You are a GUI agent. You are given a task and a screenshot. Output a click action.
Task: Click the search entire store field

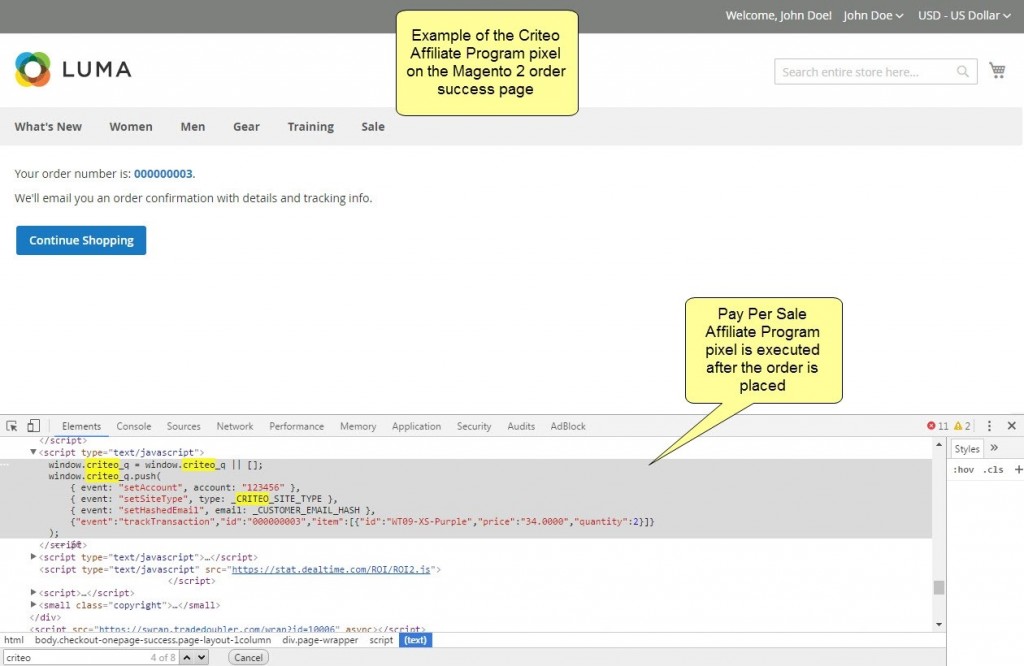click(875, 71)
